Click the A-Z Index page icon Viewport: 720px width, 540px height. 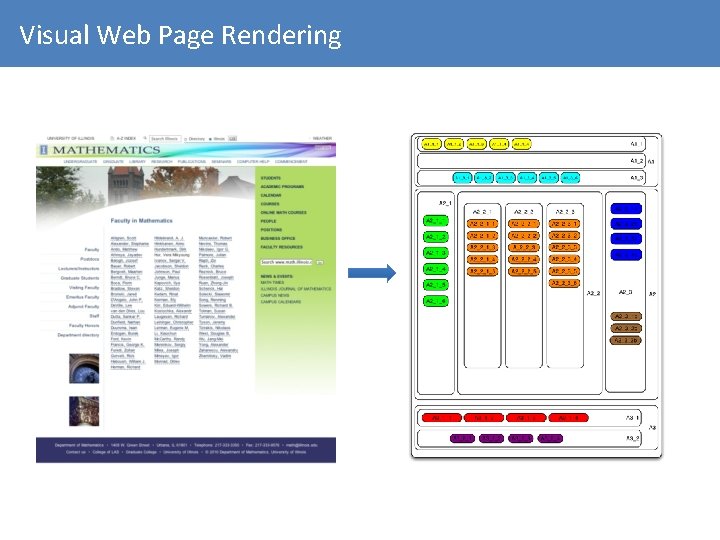[x=112, y=138]
